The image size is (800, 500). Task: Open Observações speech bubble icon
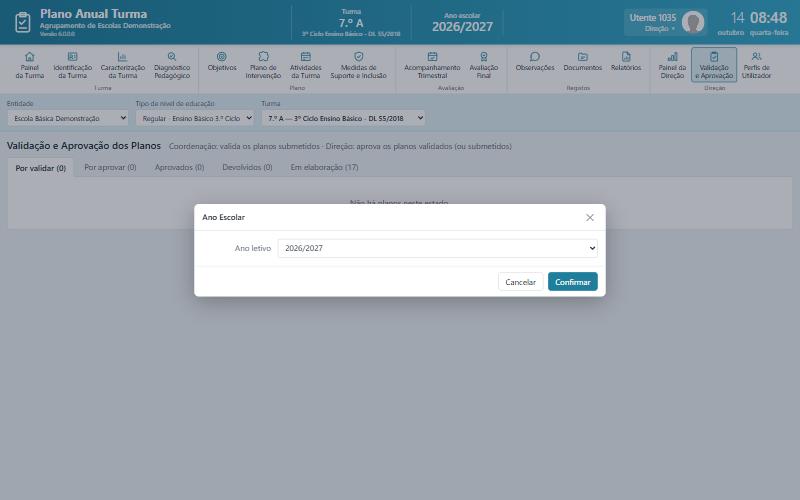point(535,57)
